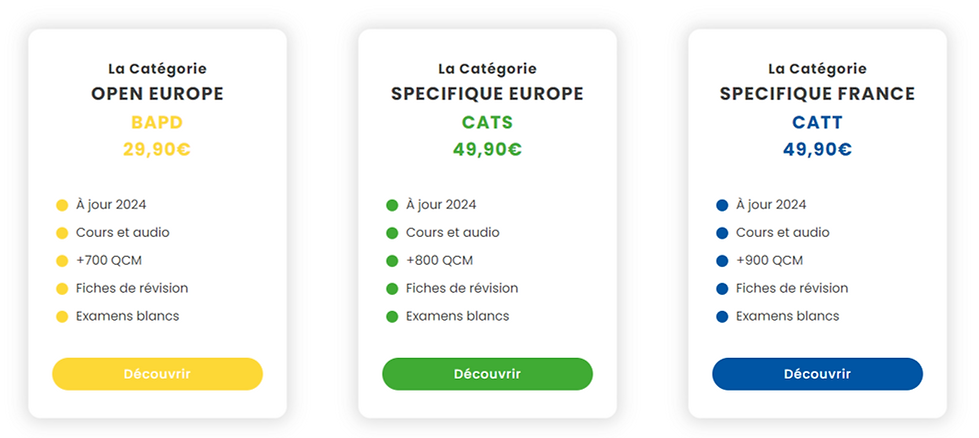Click the green 49,90€ price in CATS card

[x=488, y=150]
